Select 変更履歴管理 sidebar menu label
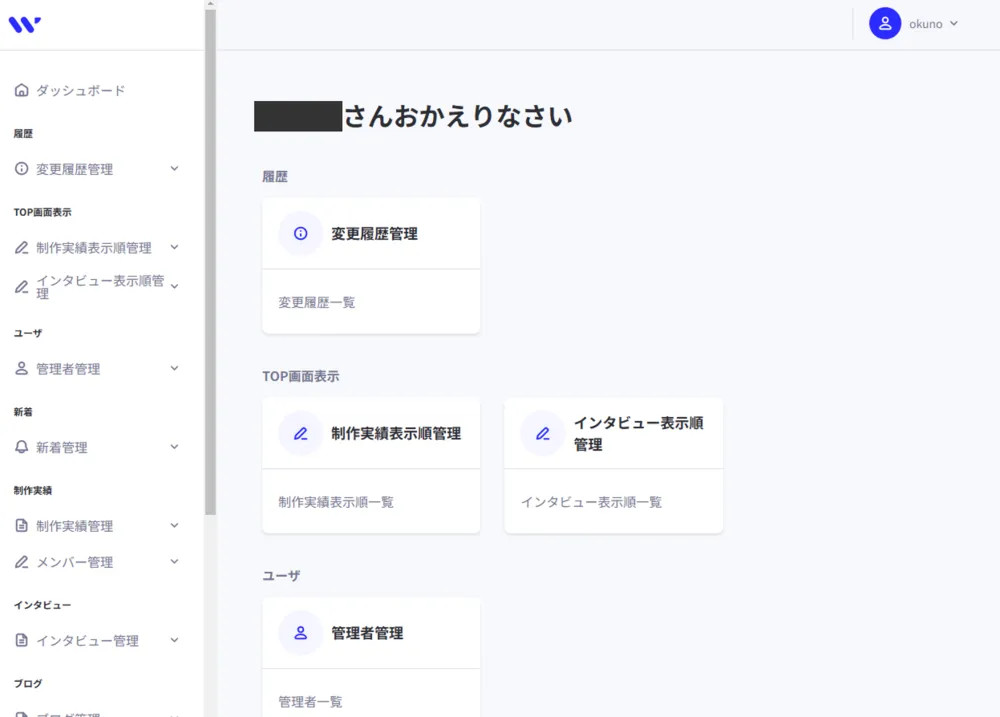 pos(75,169)
